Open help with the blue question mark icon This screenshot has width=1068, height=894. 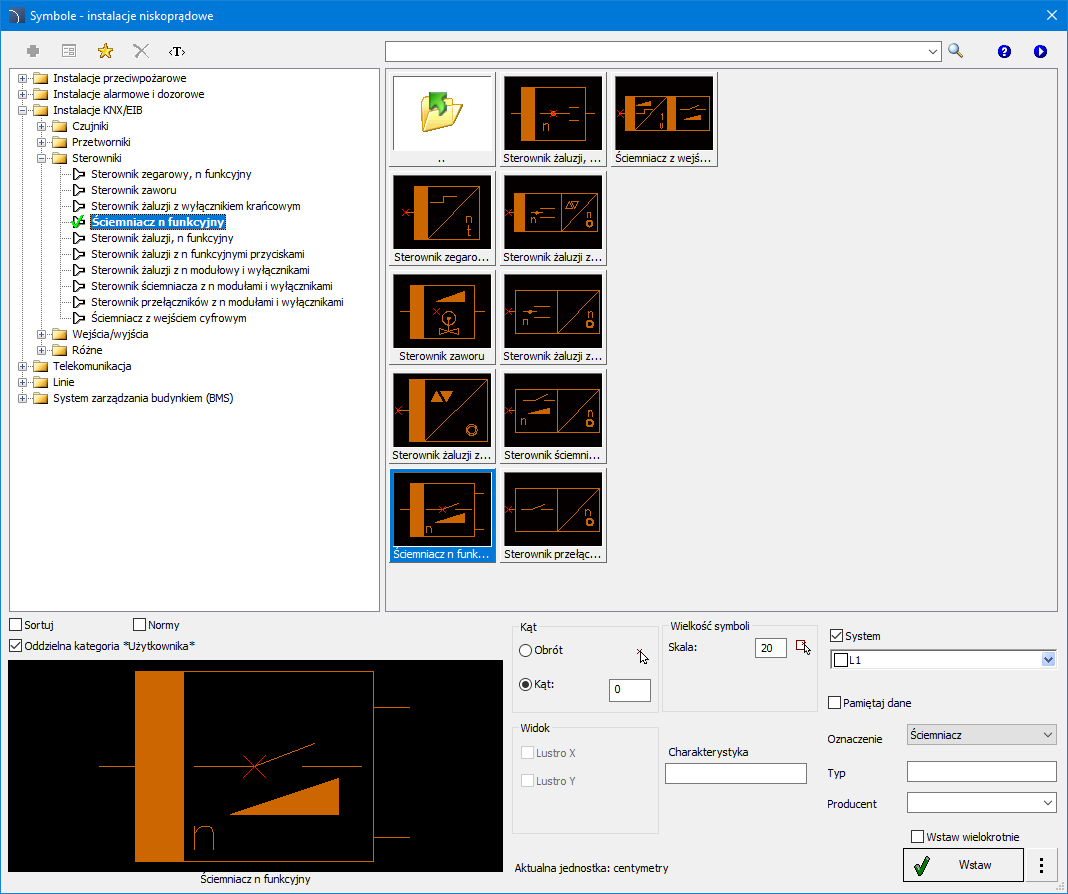1004,51
